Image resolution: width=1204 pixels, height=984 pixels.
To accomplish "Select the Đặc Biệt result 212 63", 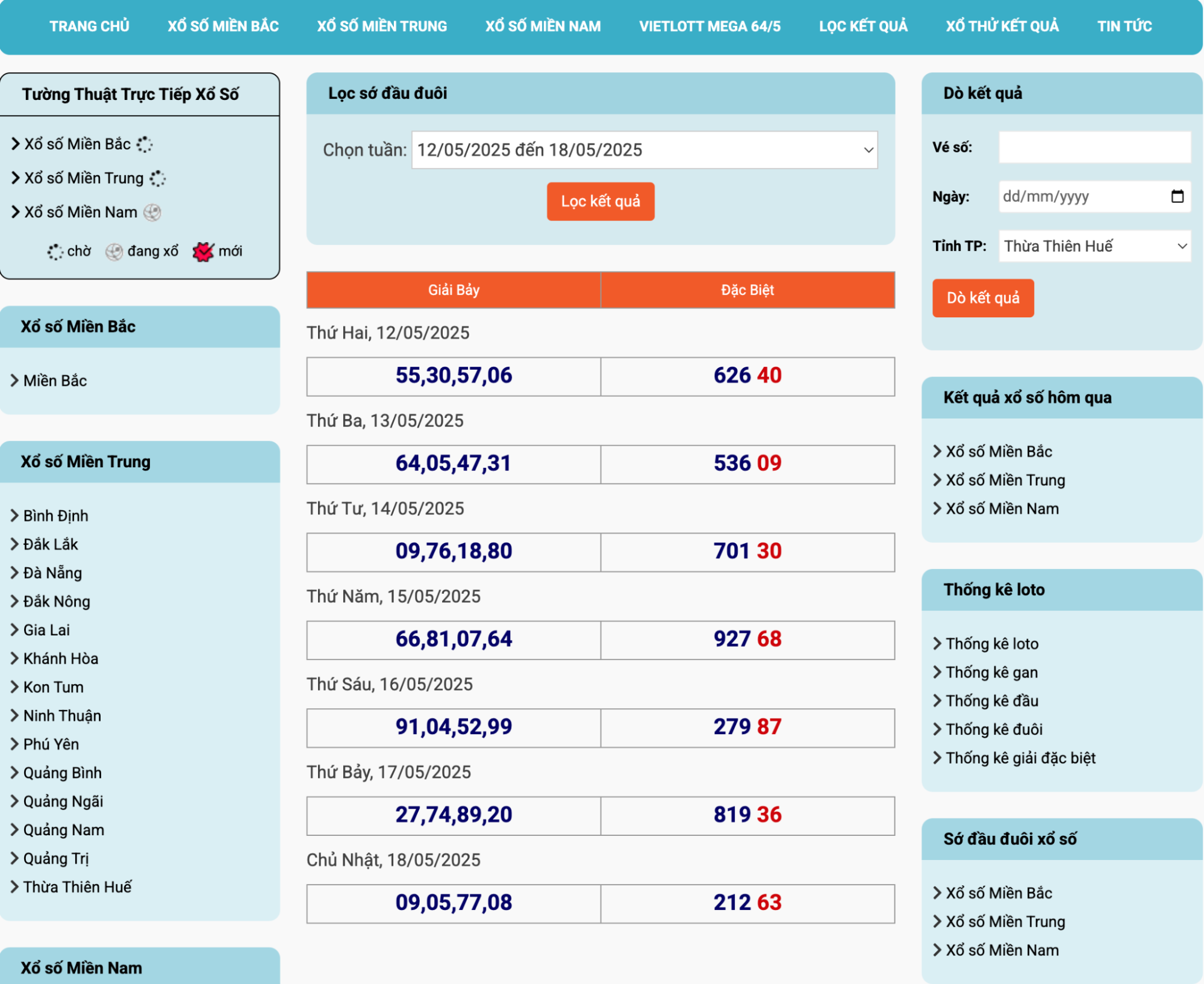I will 747,903.
